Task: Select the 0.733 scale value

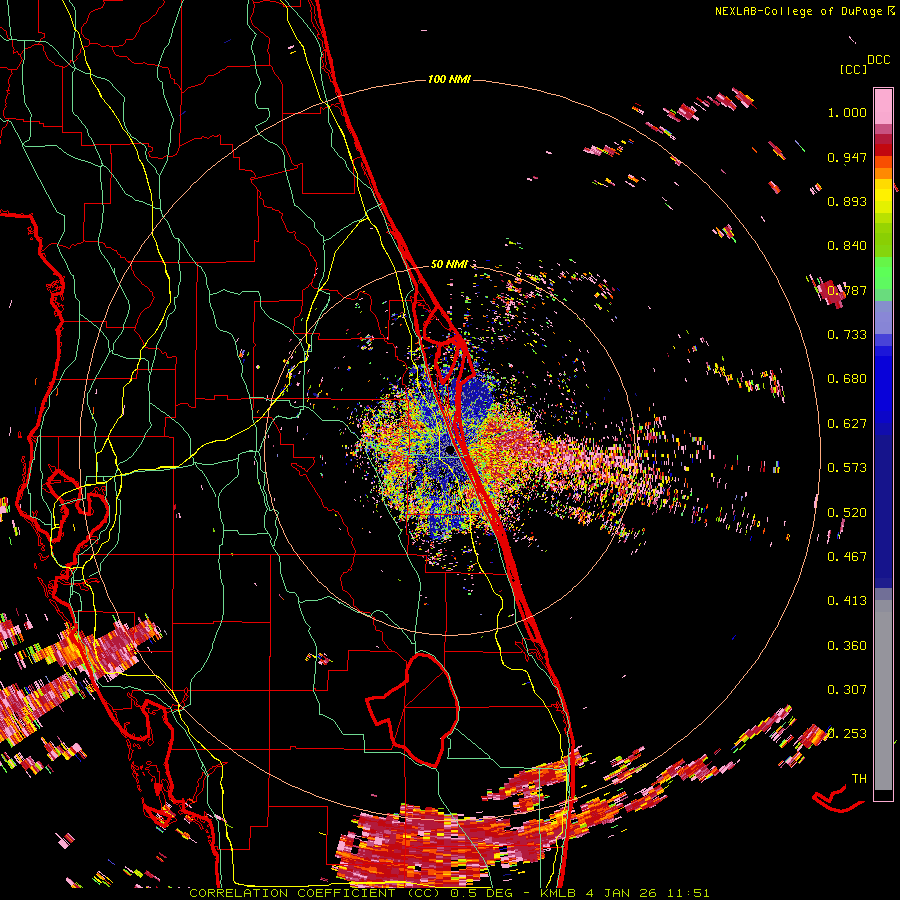Action: (847, 334)
